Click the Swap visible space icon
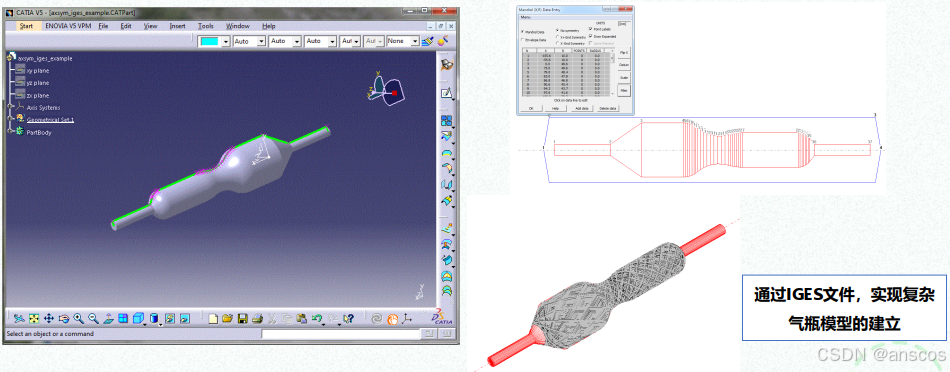Screen dimensions: 950x372 click(185, 318)
